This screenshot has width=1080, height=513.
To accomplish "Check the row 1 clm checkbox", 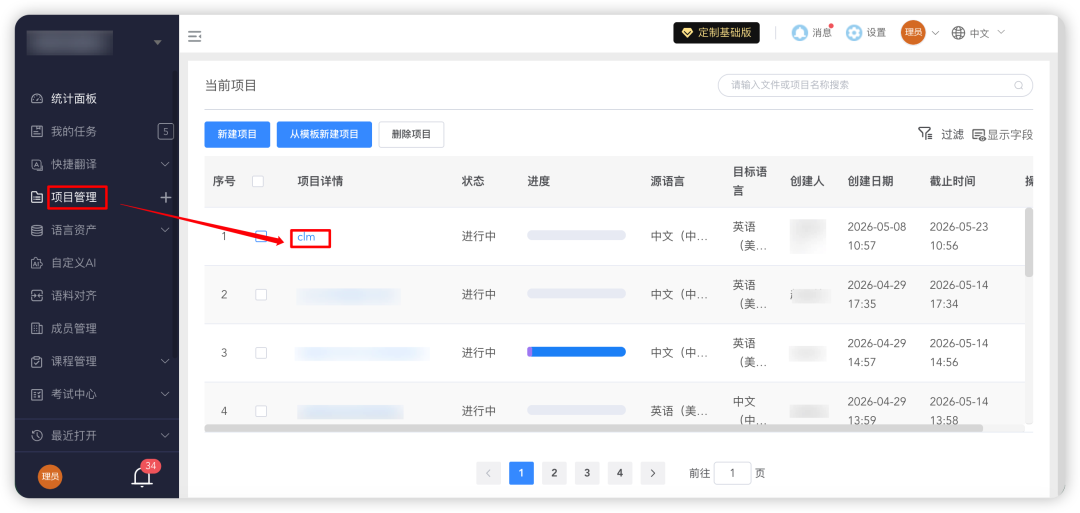I will coord(261,236).
